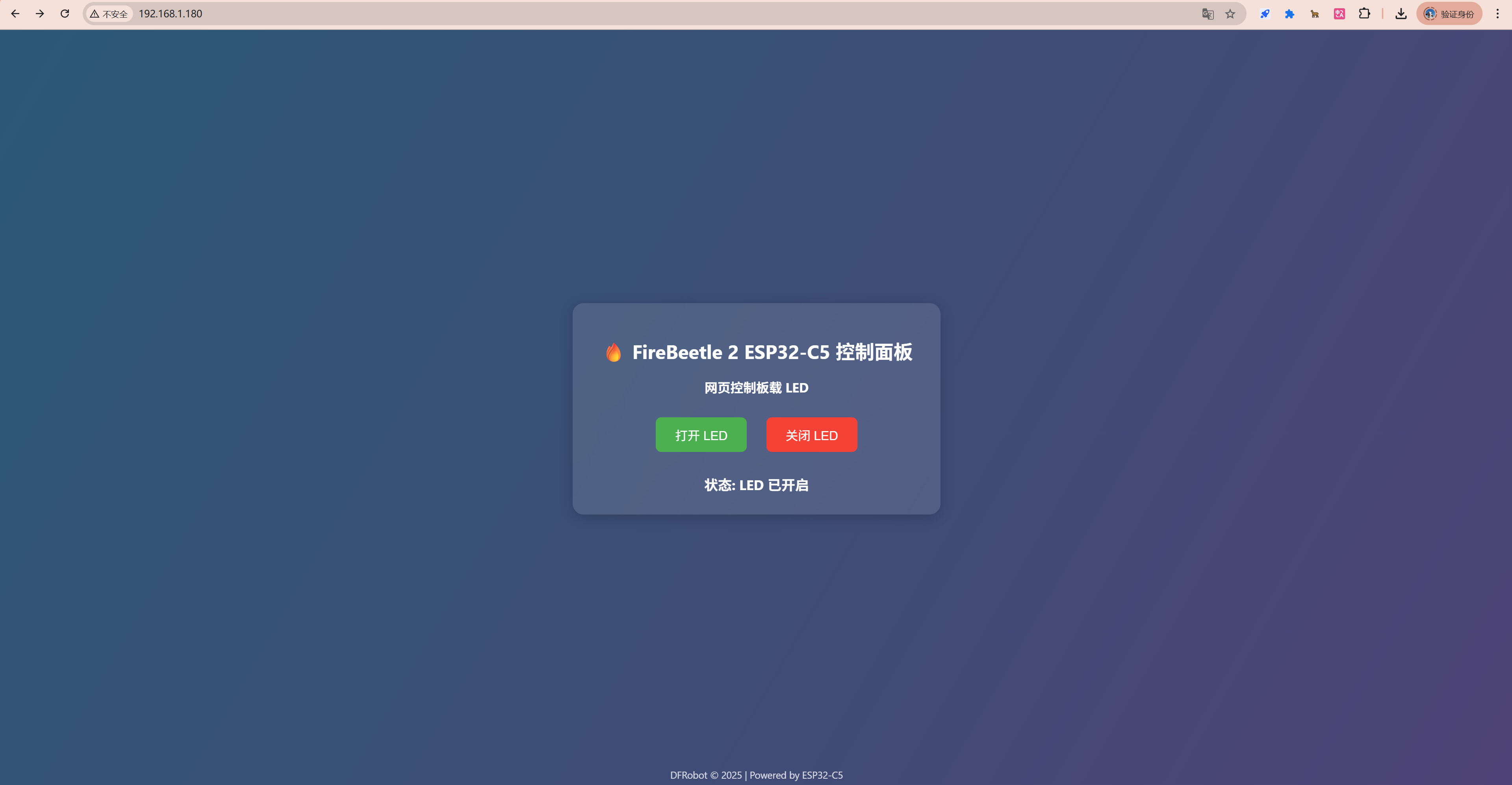Turn off LED with 关闭 LED

click(811, 435)
